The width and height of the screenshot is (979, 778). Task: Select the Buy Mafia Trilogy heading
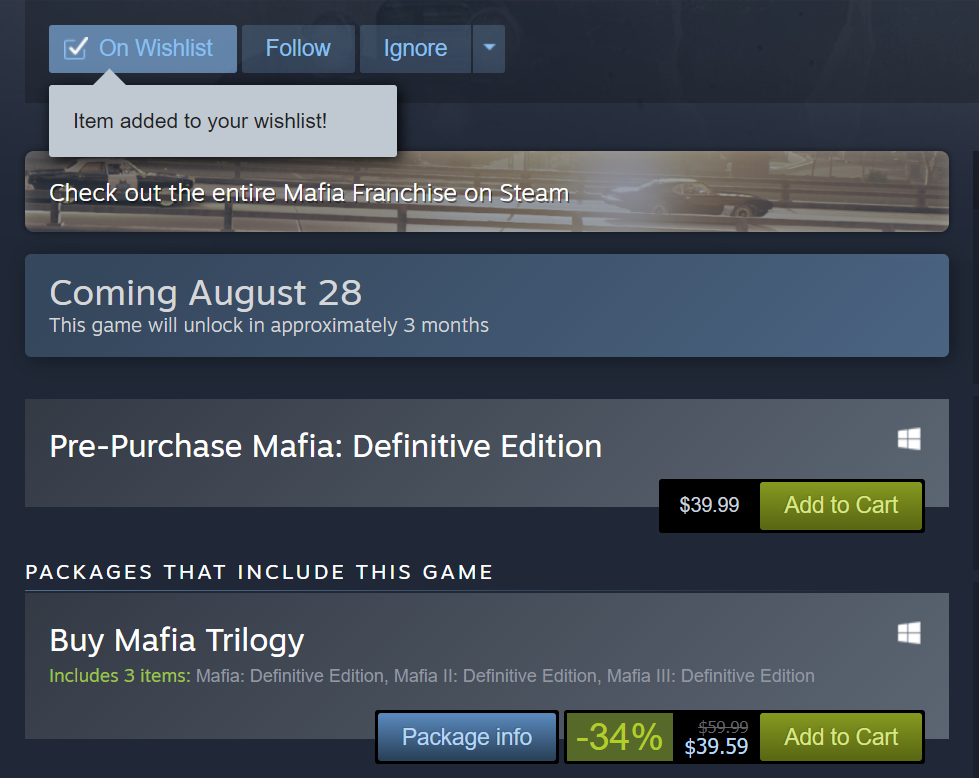coord(176,640)
